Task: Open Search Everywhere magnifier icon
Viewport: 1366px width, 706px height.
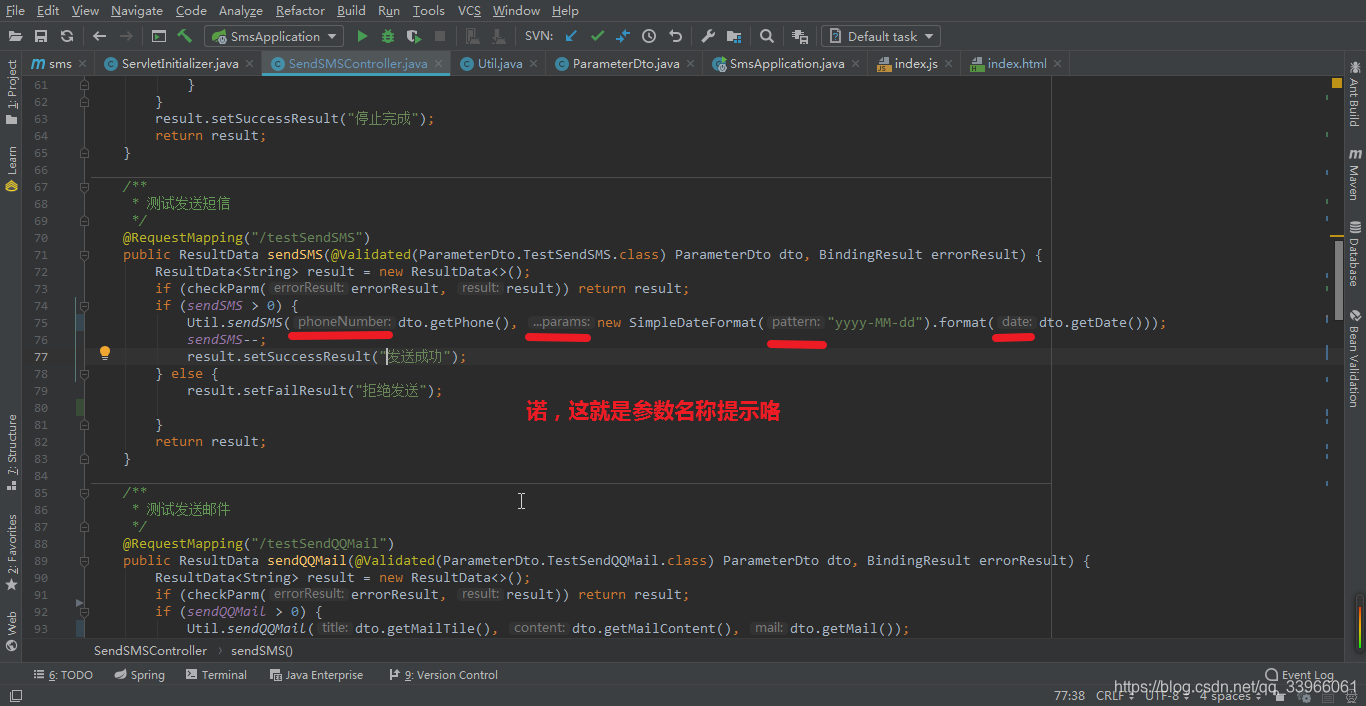Action: click(767, 36)
